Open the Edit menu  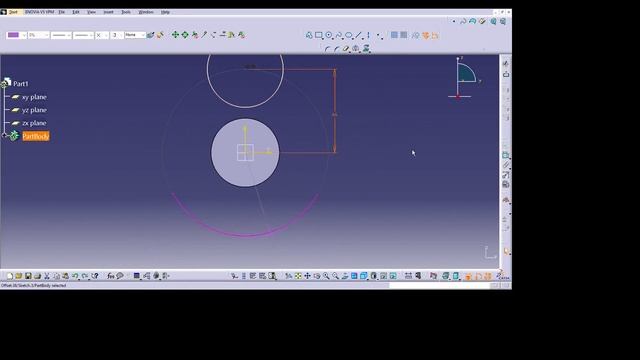pyautogui.click(x=76, y=12)
